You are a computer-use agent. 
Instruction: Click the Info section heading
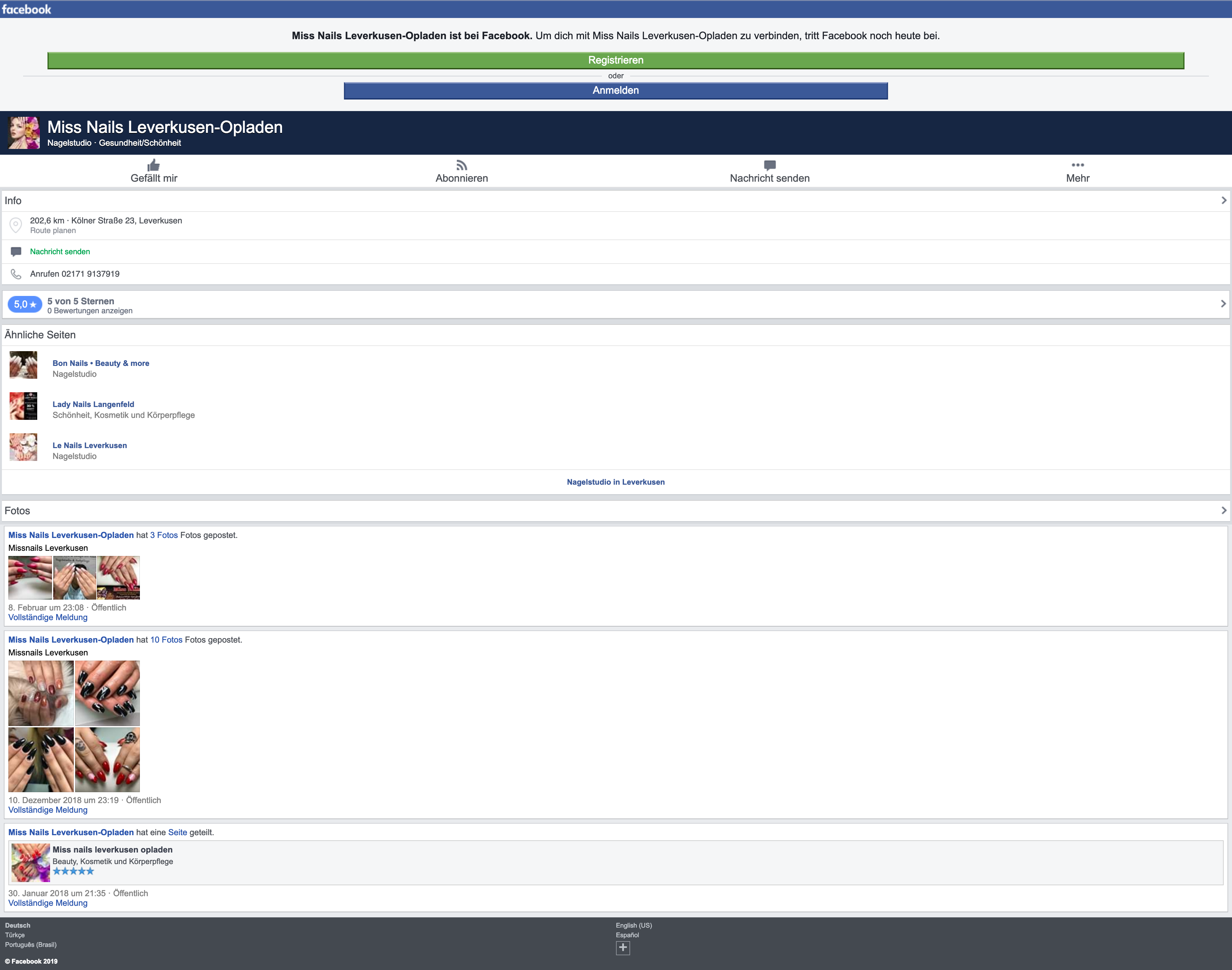13,201
